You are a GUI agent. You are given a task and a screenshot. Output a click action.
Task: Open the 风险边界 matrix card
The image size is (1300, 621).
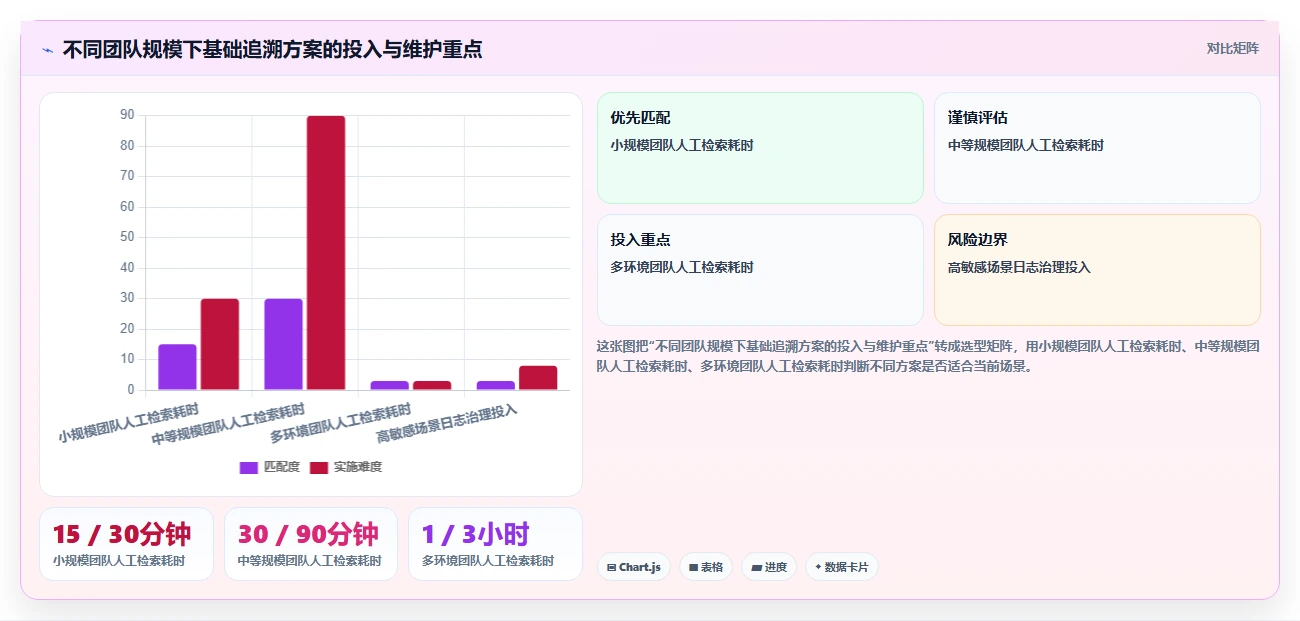click(x=1097, y=270)
